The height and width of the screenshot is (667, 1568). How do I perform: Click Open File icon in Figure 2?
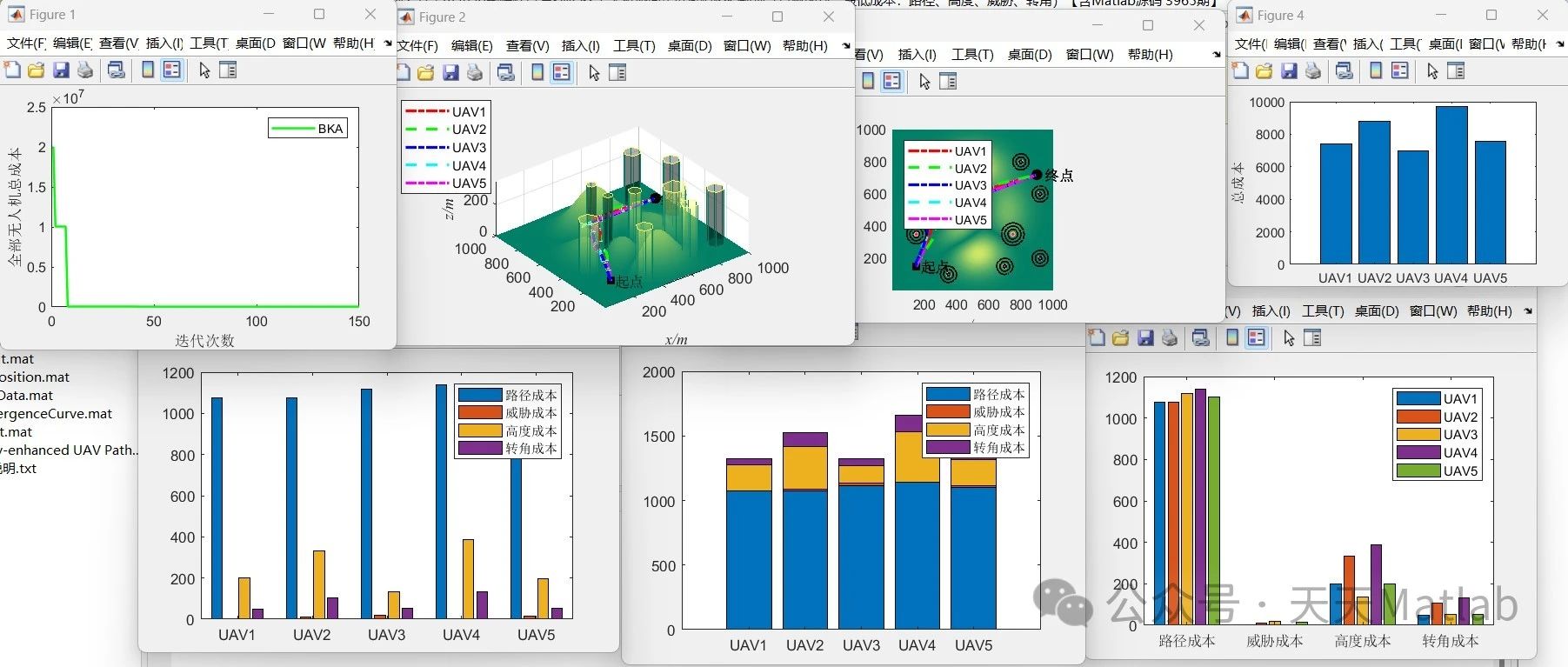tap(425, 72)
